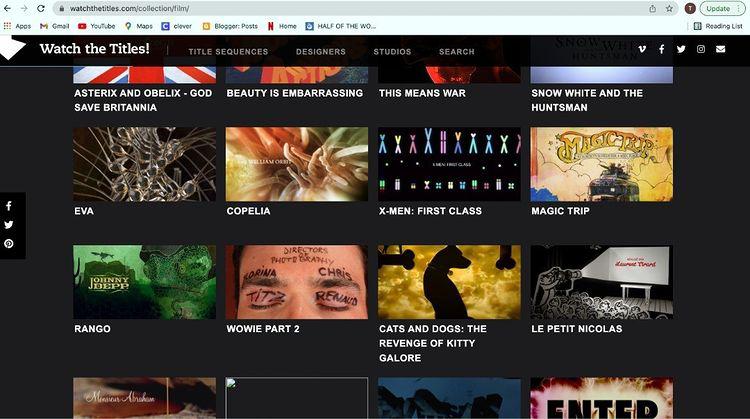Click the broken image thumbnail at bottom
Screen dimensions: 750x419
[x=297, y=398]
